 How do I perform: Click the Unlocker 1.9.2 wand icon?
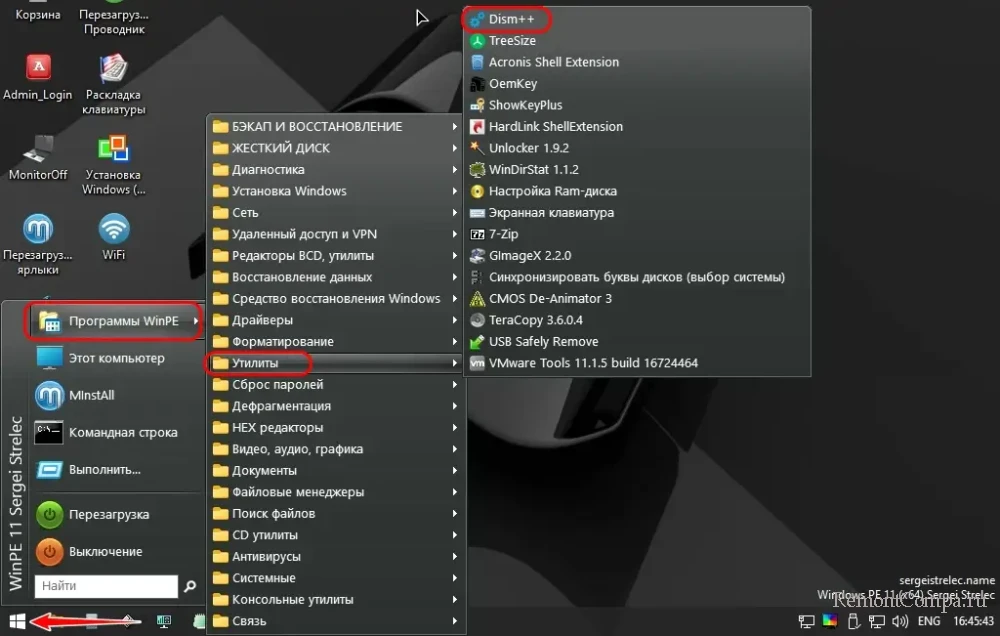[x=477, y=148]
